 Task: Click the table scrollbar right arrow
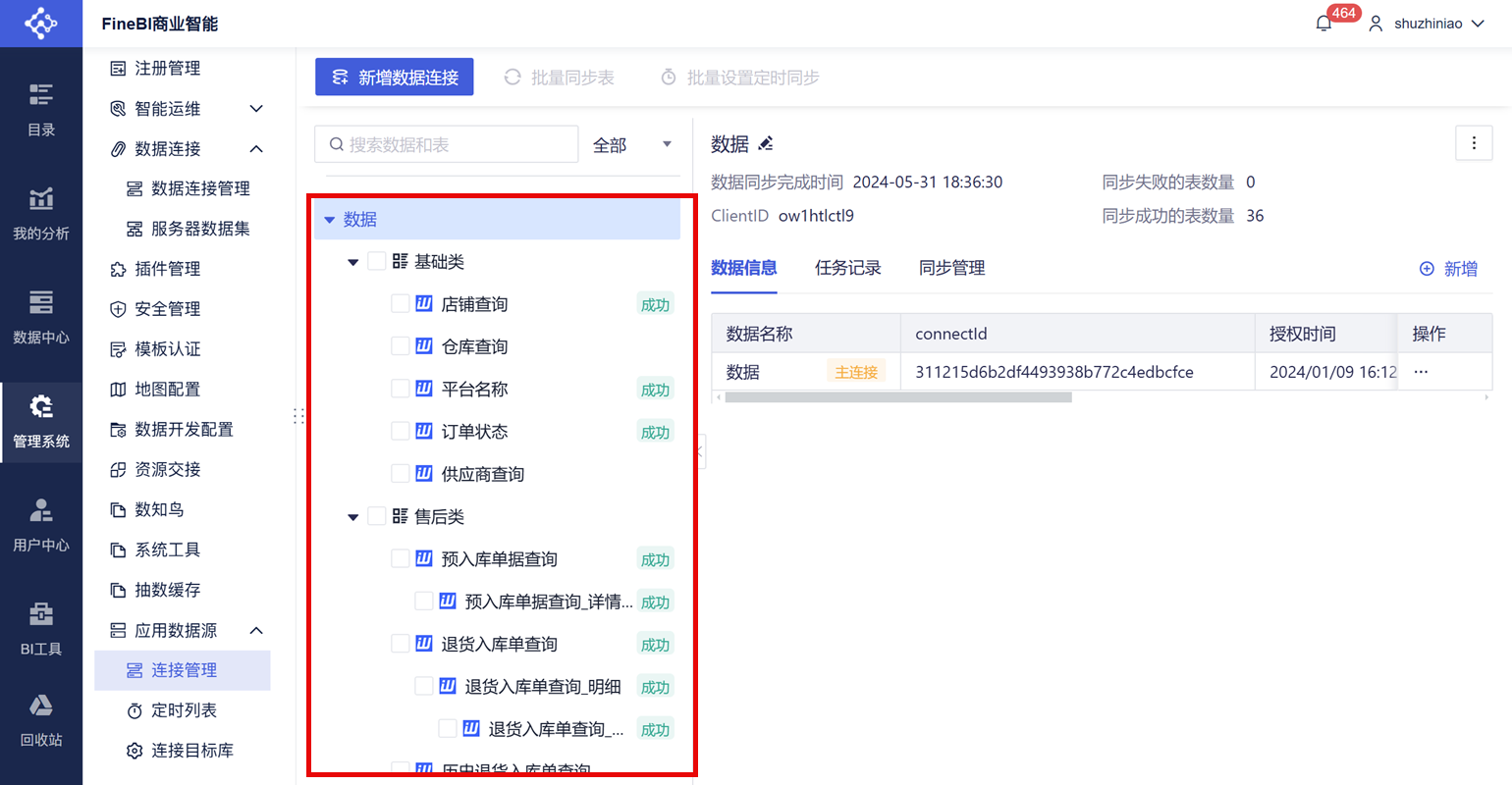[x=1486, y=397]
